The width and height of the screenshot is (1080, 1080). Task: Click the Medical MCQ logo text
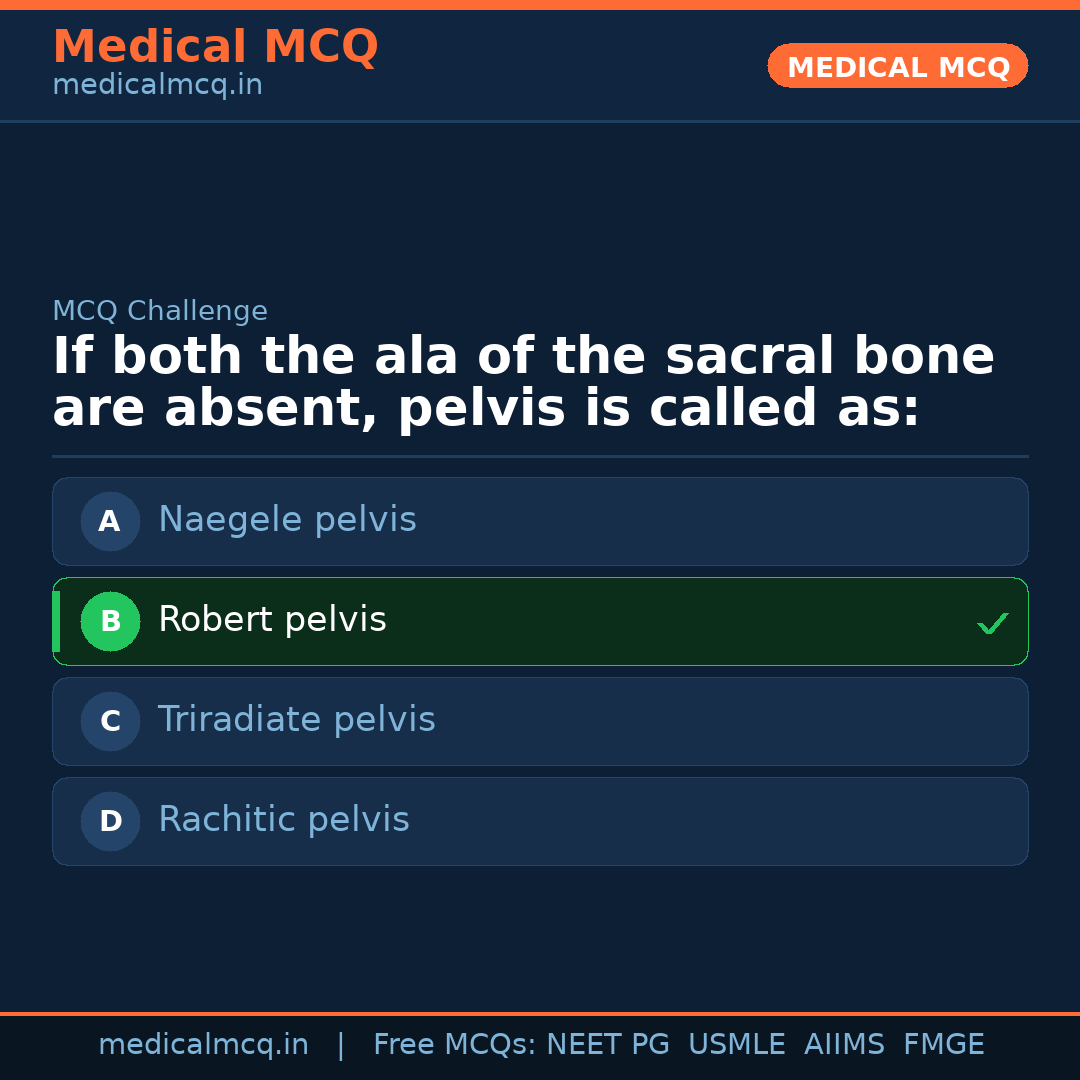coord(215,46)
